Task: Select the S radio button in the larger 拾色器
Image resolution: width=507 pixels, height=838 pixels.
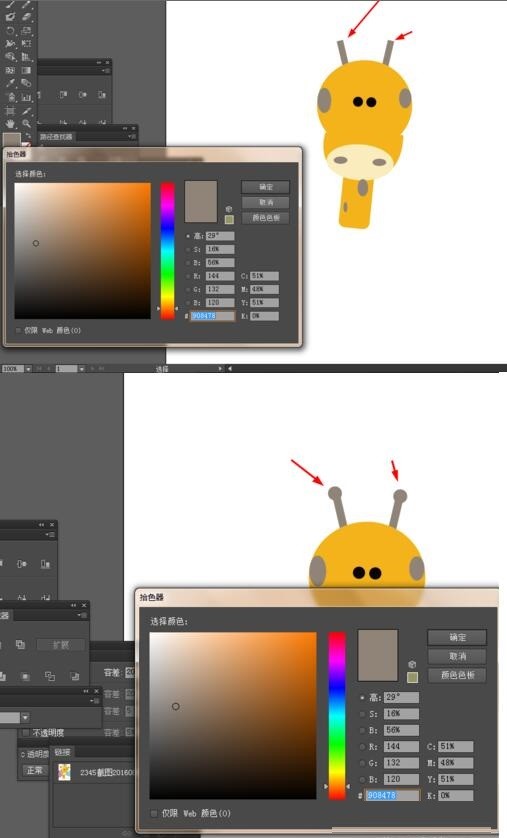Action: tap(363, 714)
